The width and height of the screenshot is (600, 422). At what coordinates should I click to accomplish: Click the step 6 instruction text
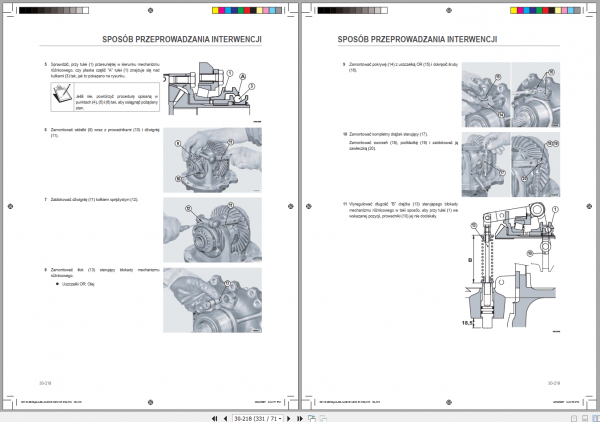[105, 133]
